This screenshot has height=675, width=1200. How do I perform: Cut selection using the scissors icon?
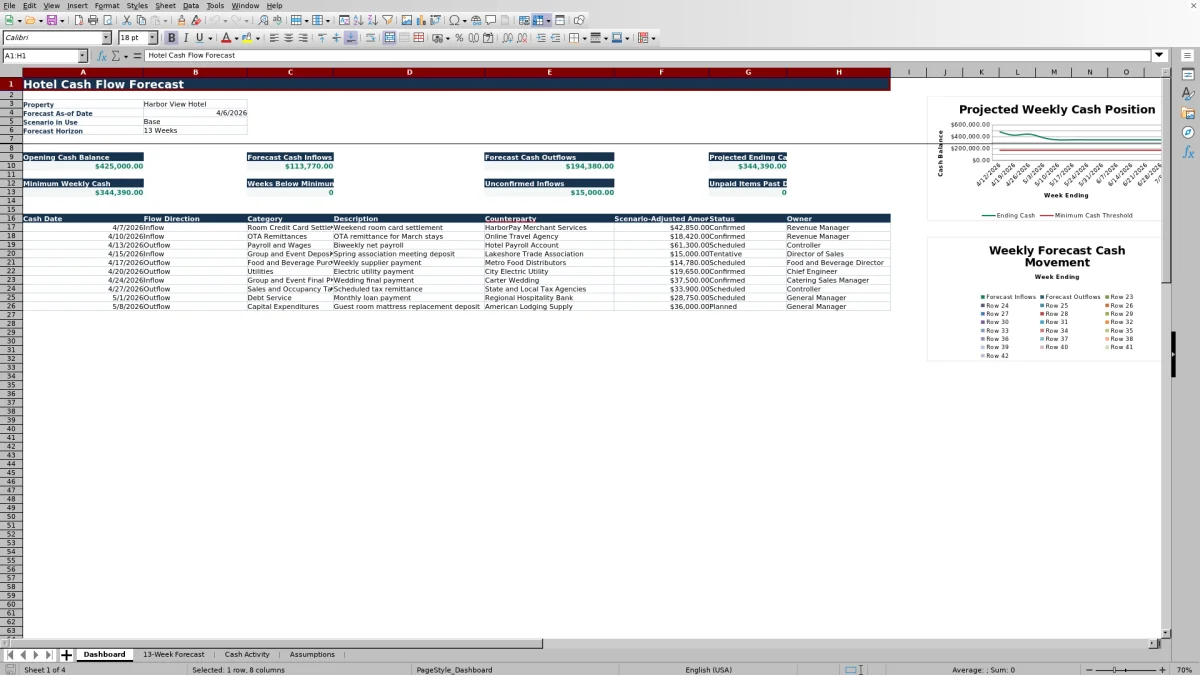tap(126, 20)
